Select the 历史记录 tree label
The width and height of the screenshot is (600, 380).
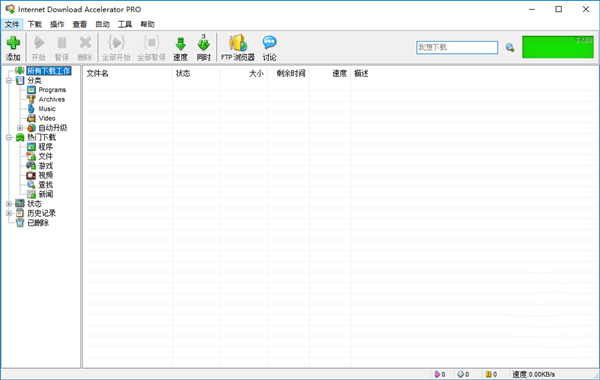[x=41, y=213]
